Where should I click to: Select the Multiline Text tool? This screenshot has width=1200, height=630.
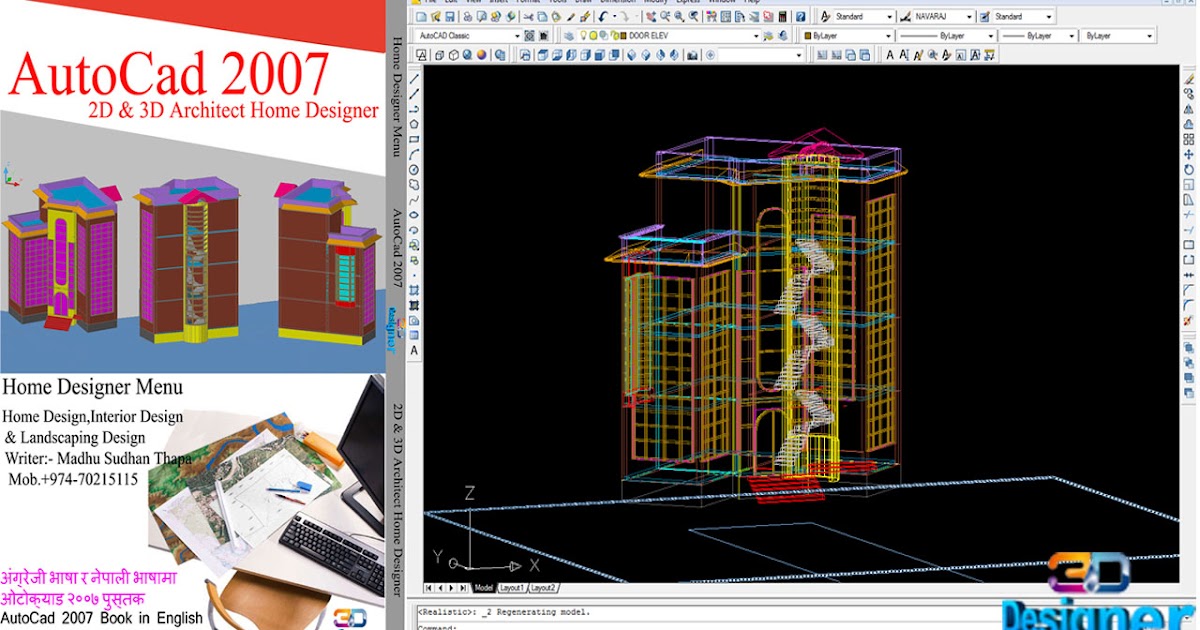414,352
